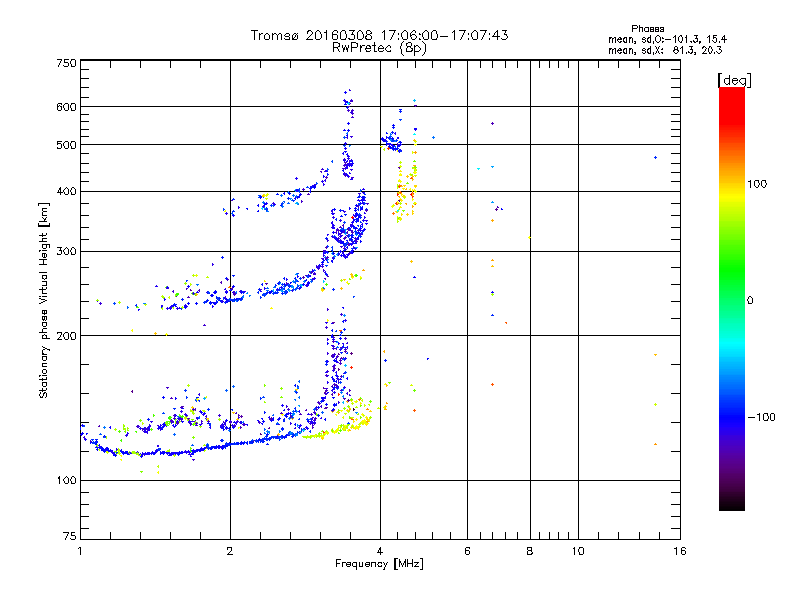This screenshot has height=600, width=800.
Task: Click the '[deg]' colorbar unit label
Action: 734,80
